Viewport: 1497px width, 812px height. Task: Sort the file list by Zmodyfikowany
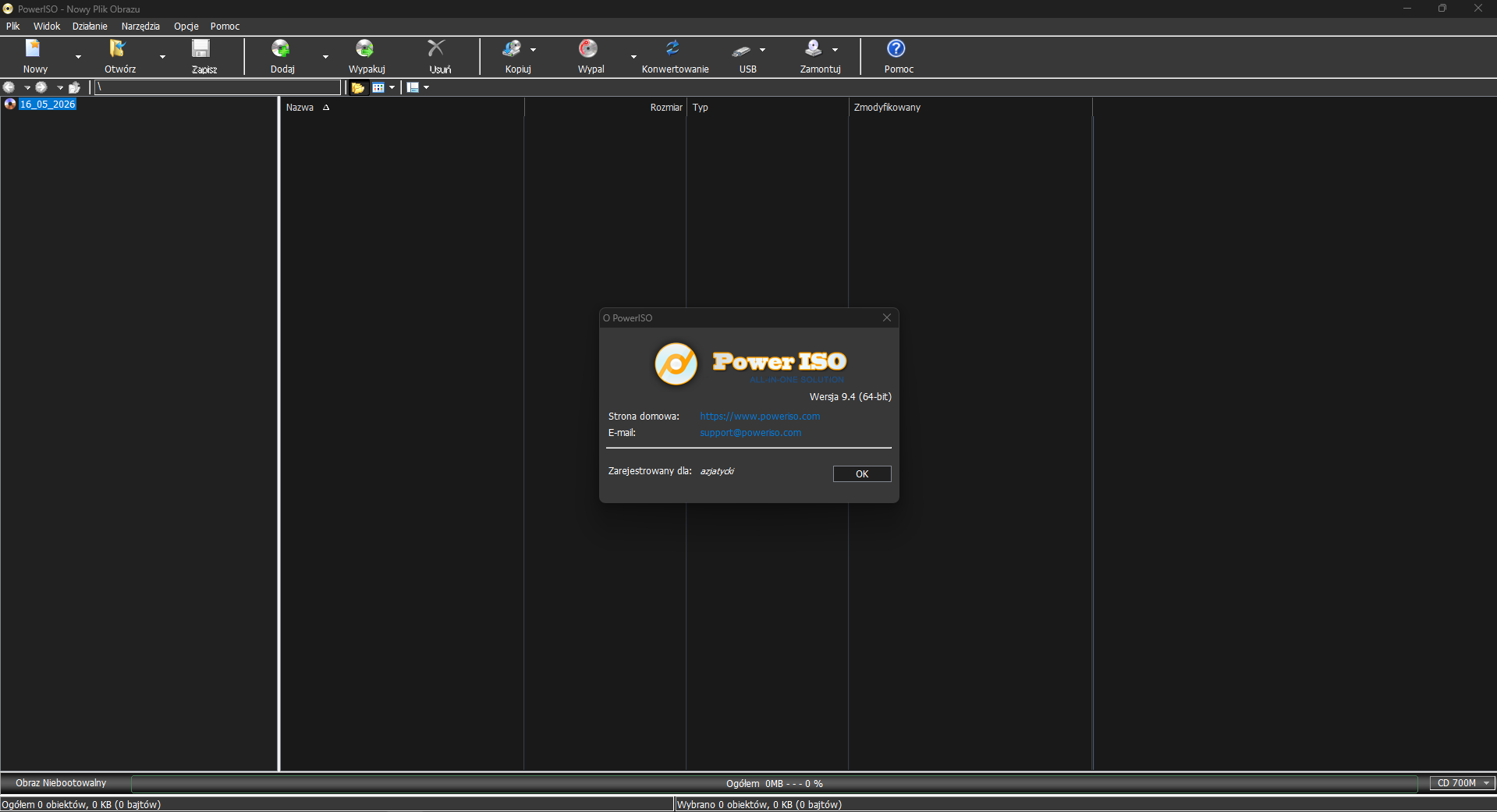[x=970, y=108]
